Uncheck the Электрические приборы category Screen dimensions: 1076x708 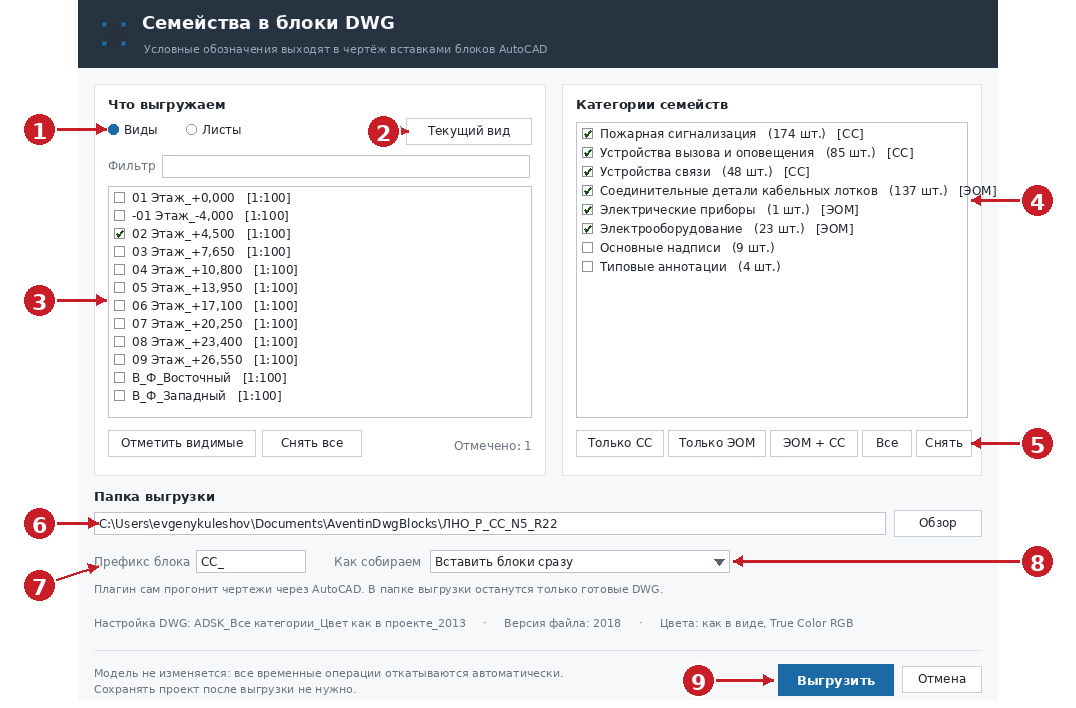(587, 209)
